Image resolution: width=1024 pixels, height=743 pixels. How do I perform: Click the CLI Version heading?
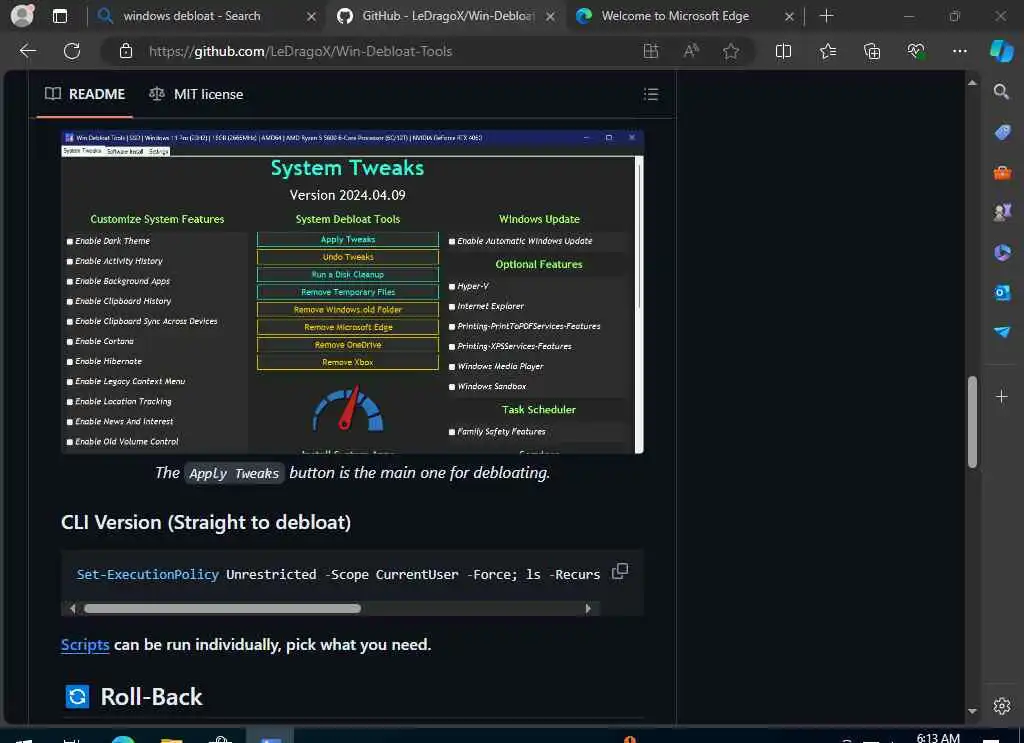pos(206,522)
